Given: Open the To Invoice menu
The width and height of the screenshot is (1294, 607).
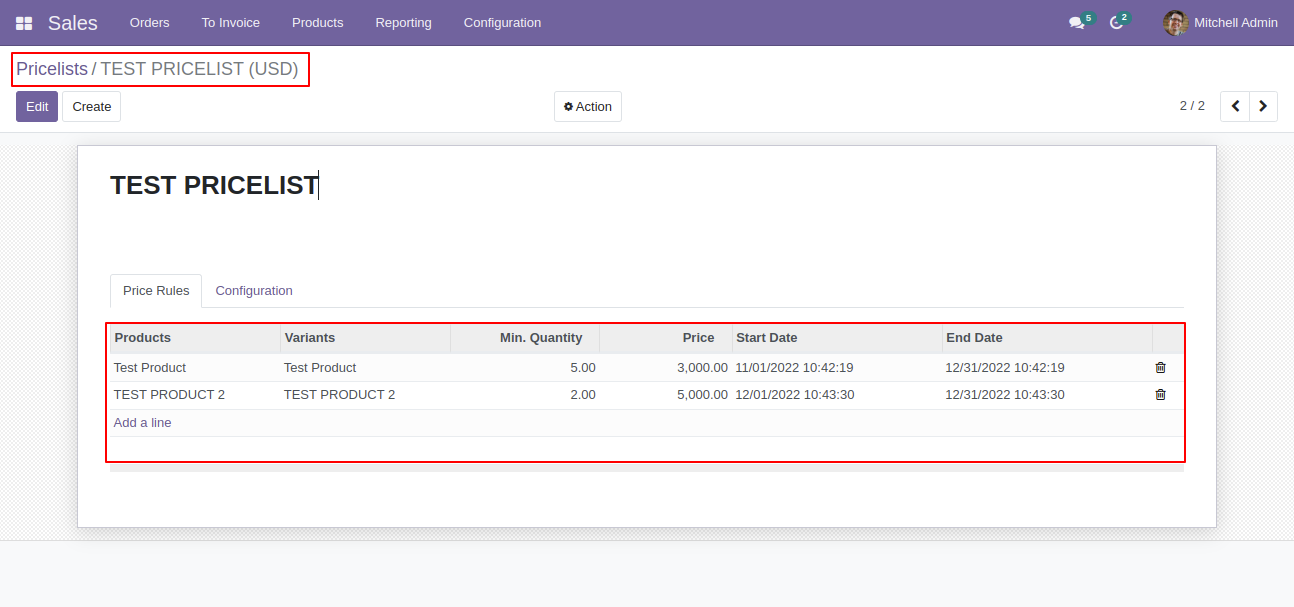Looking at the screenshot, I should 230,22.
